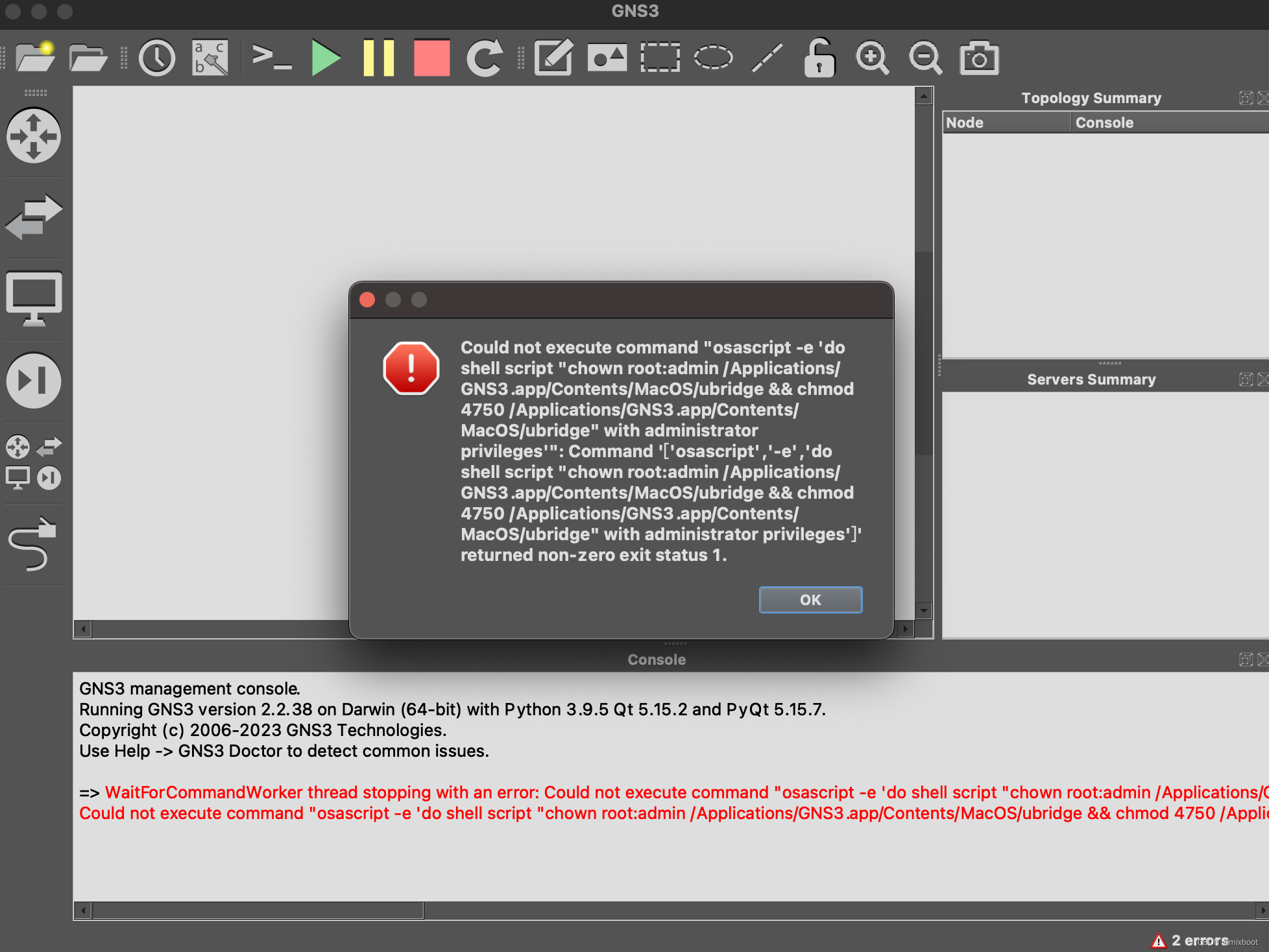Screen dimensions: 1269x952
Task: Browse end devices monitor icon
Action: tap(34, 298)
